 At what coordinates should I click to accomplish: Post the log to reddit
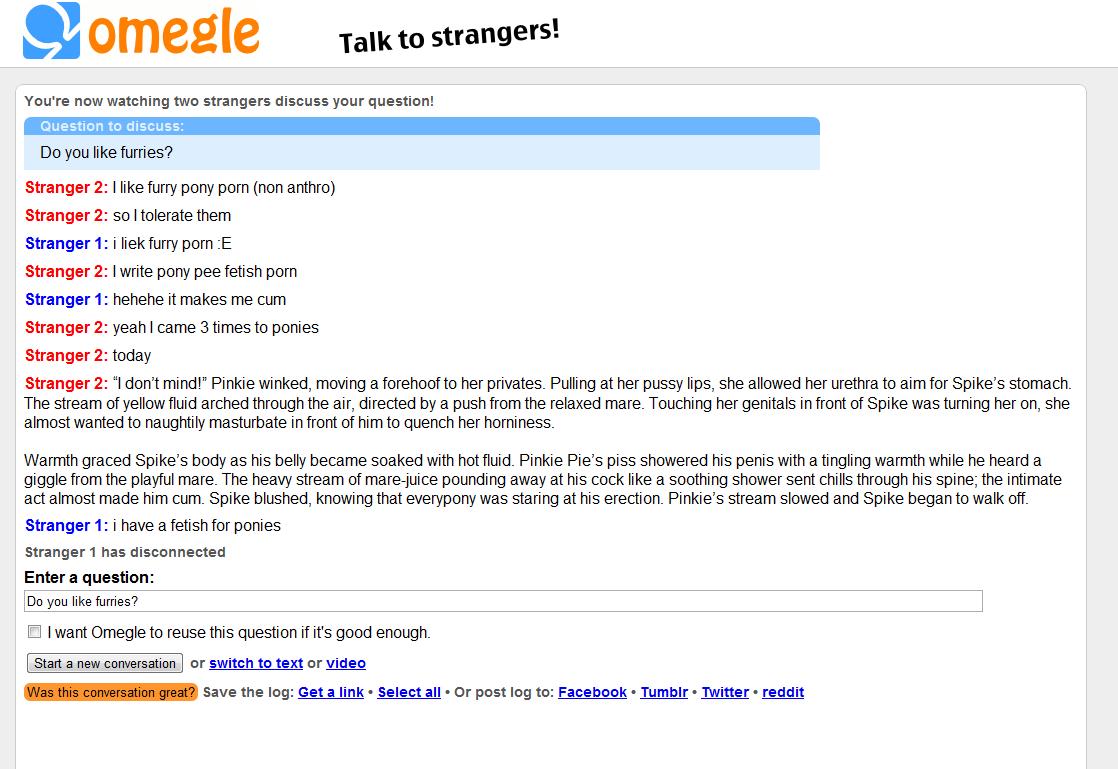tap(783, 692)
